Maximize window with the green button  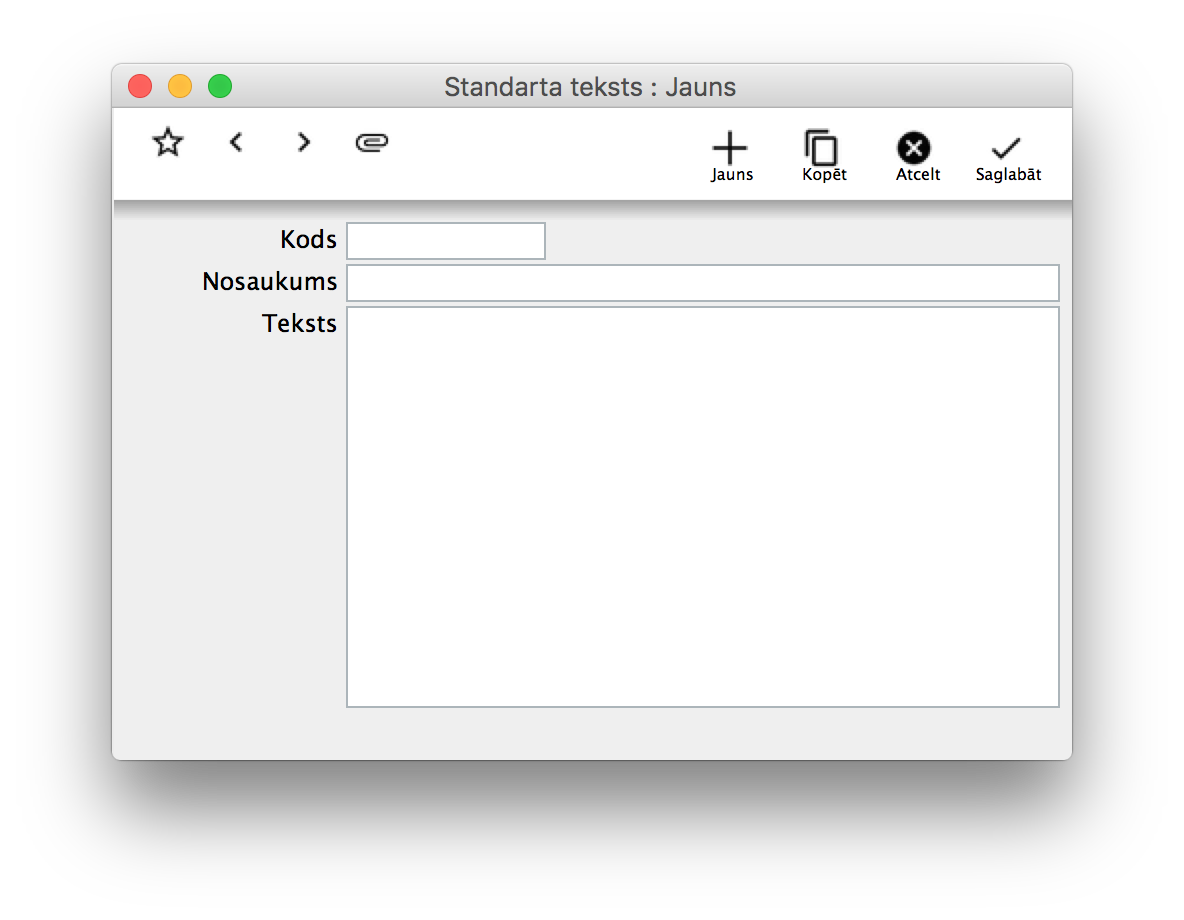point(220,87)
